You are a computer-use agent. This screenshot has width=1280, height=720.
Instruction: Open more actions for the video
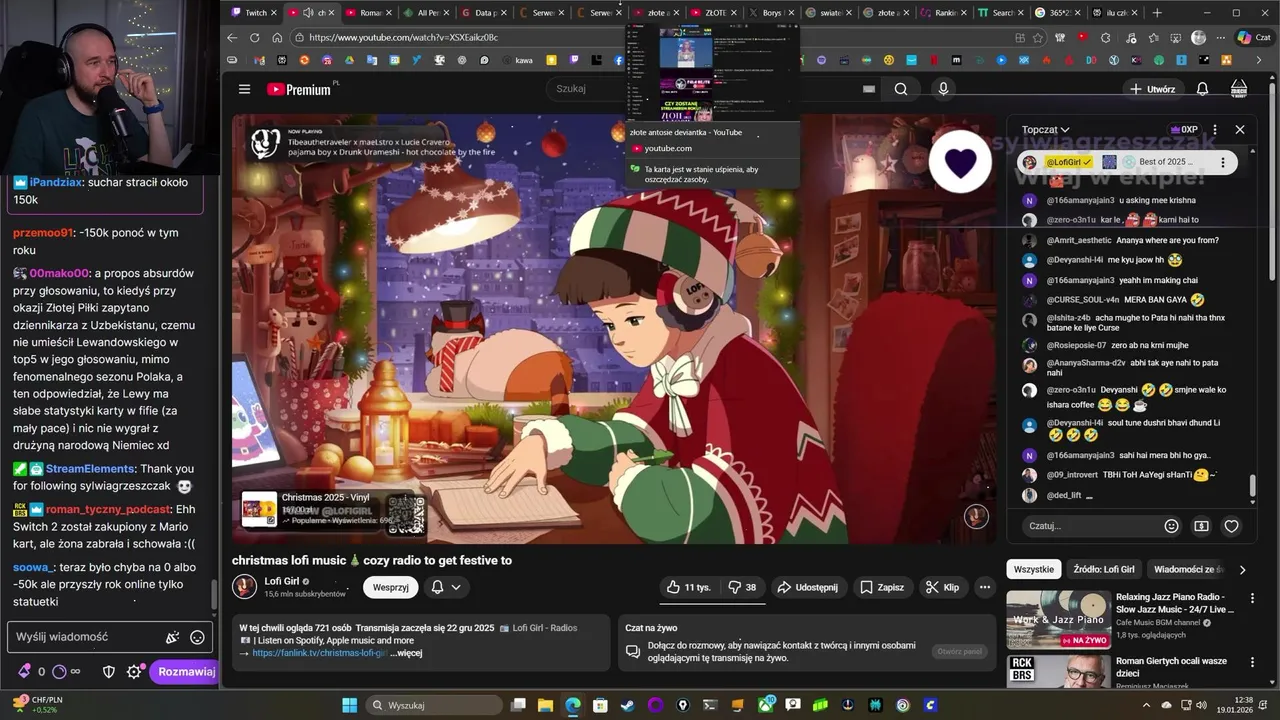[985, 587]
